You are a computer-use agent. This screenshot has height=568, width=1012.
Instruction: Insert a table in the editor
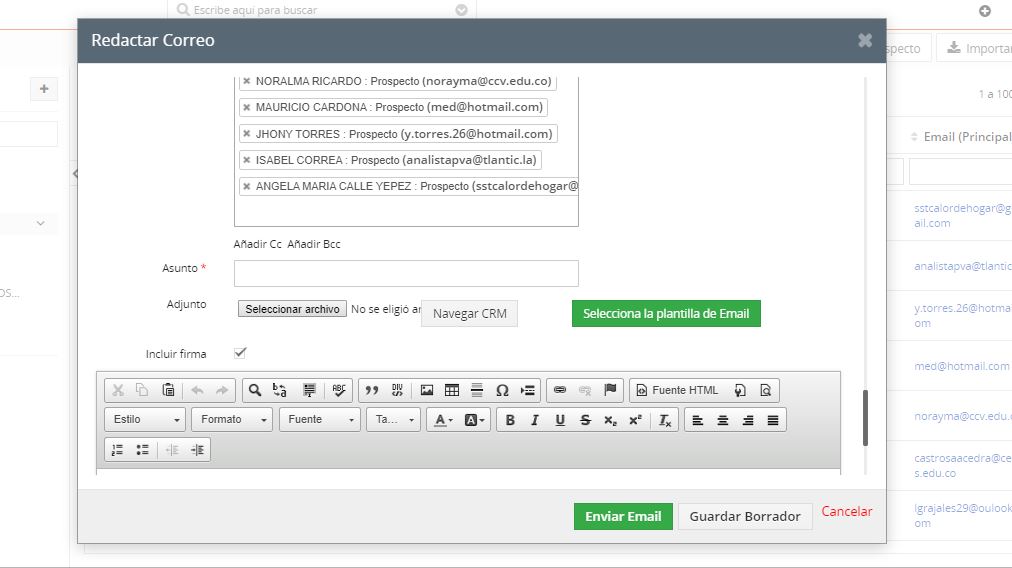452,390
